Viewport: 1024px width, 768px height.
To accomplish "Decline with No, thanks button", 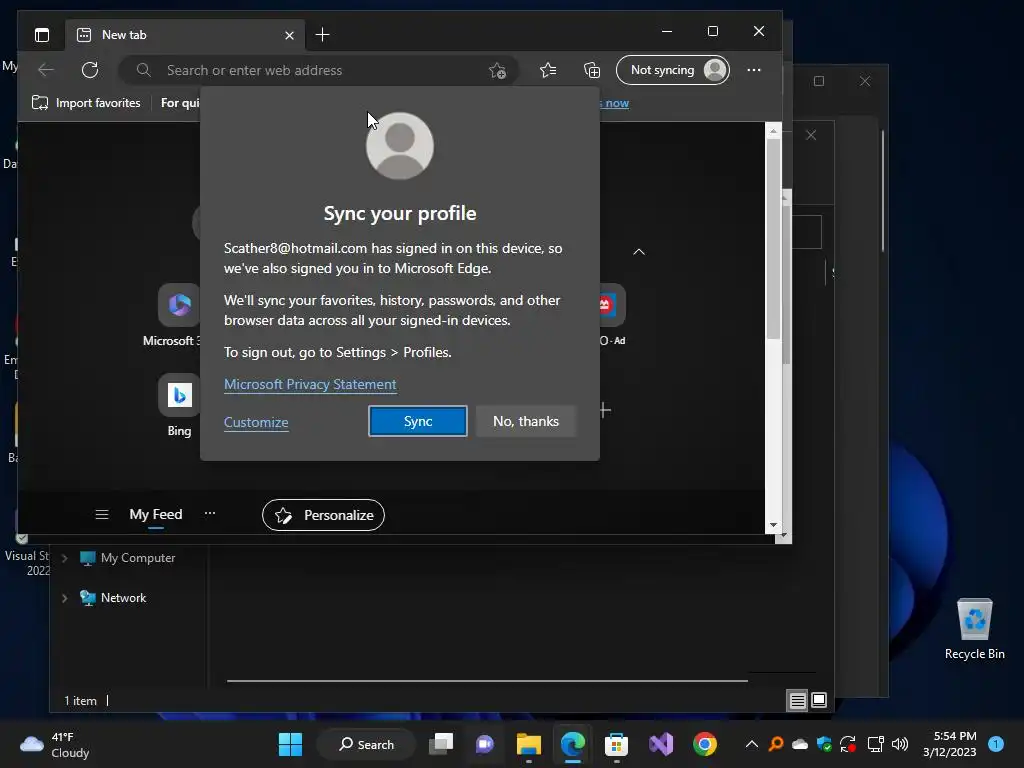I will click(526, 421).
